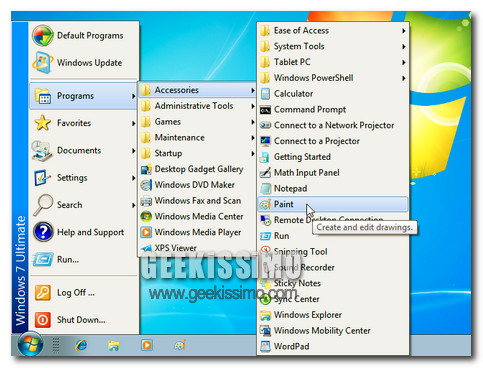Click the Windows Mobility Center icon
The width and height of the screenshot is (483, 368).
(265, 331)
